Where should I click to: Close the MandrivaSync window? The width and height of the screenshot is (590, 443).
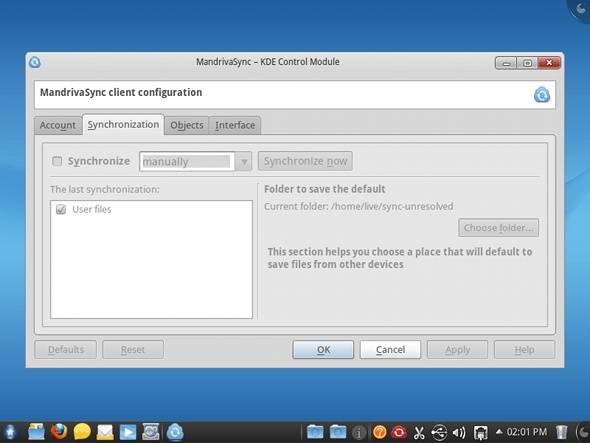(x=549, y=63)
